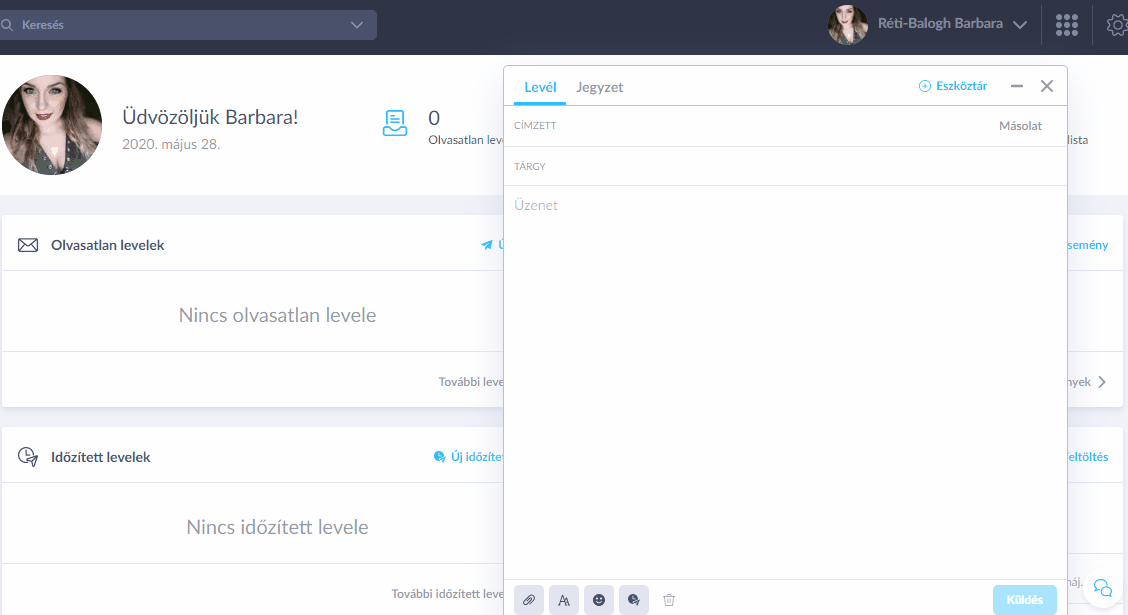Minimize the message composer panel
Screen dimensions: 1128x615
coord(1016,86)
